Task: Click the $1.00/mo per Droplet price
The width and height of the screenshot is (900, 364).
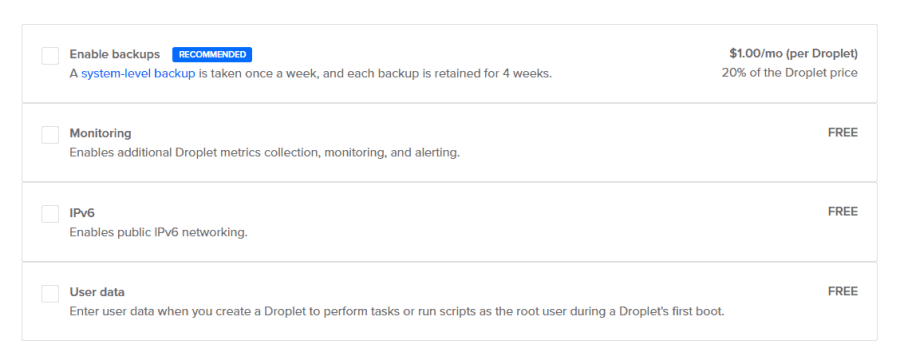Action: (793, 54)
